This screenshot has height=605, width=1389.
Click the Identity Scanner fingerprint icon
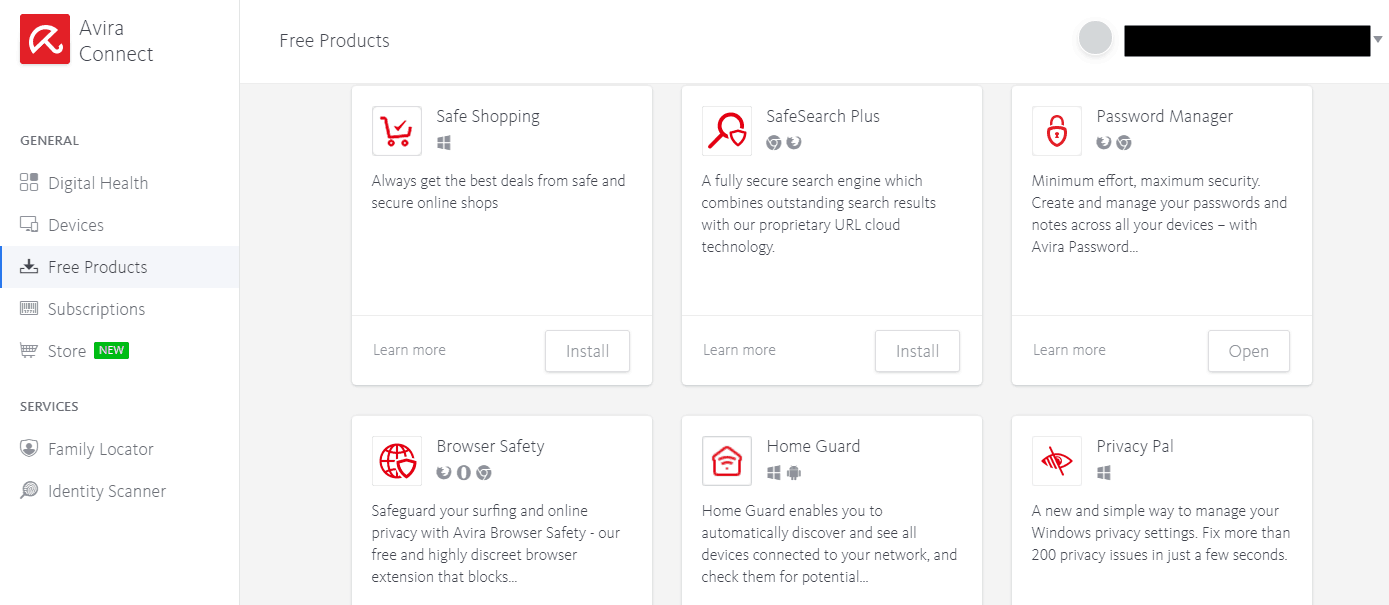coord(27,490)
